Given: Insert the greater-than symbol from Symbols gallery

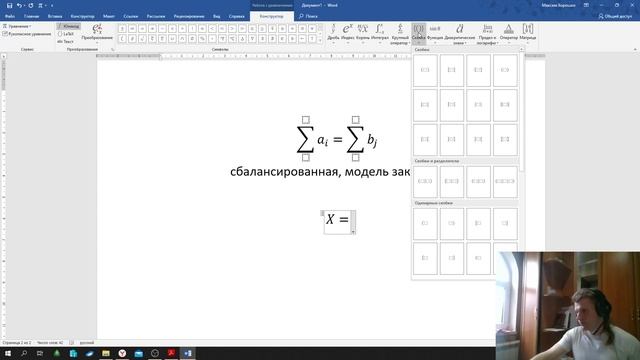Looking at the screenshot, I should [232, 29].
